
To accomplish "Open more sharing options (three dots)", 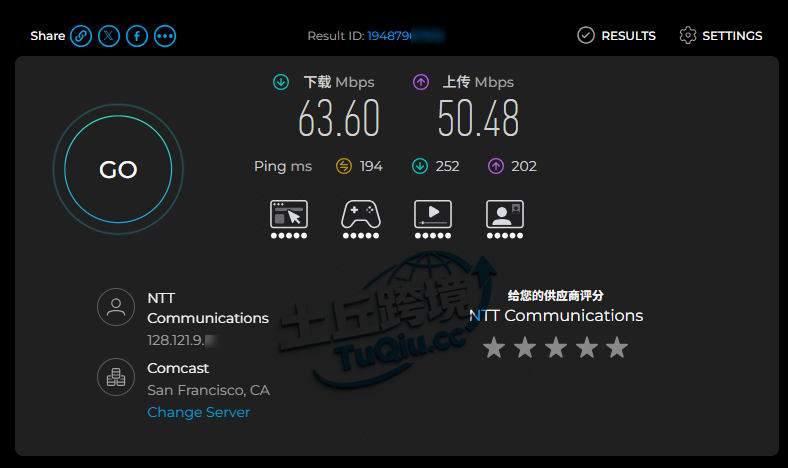I will point(165,36).
